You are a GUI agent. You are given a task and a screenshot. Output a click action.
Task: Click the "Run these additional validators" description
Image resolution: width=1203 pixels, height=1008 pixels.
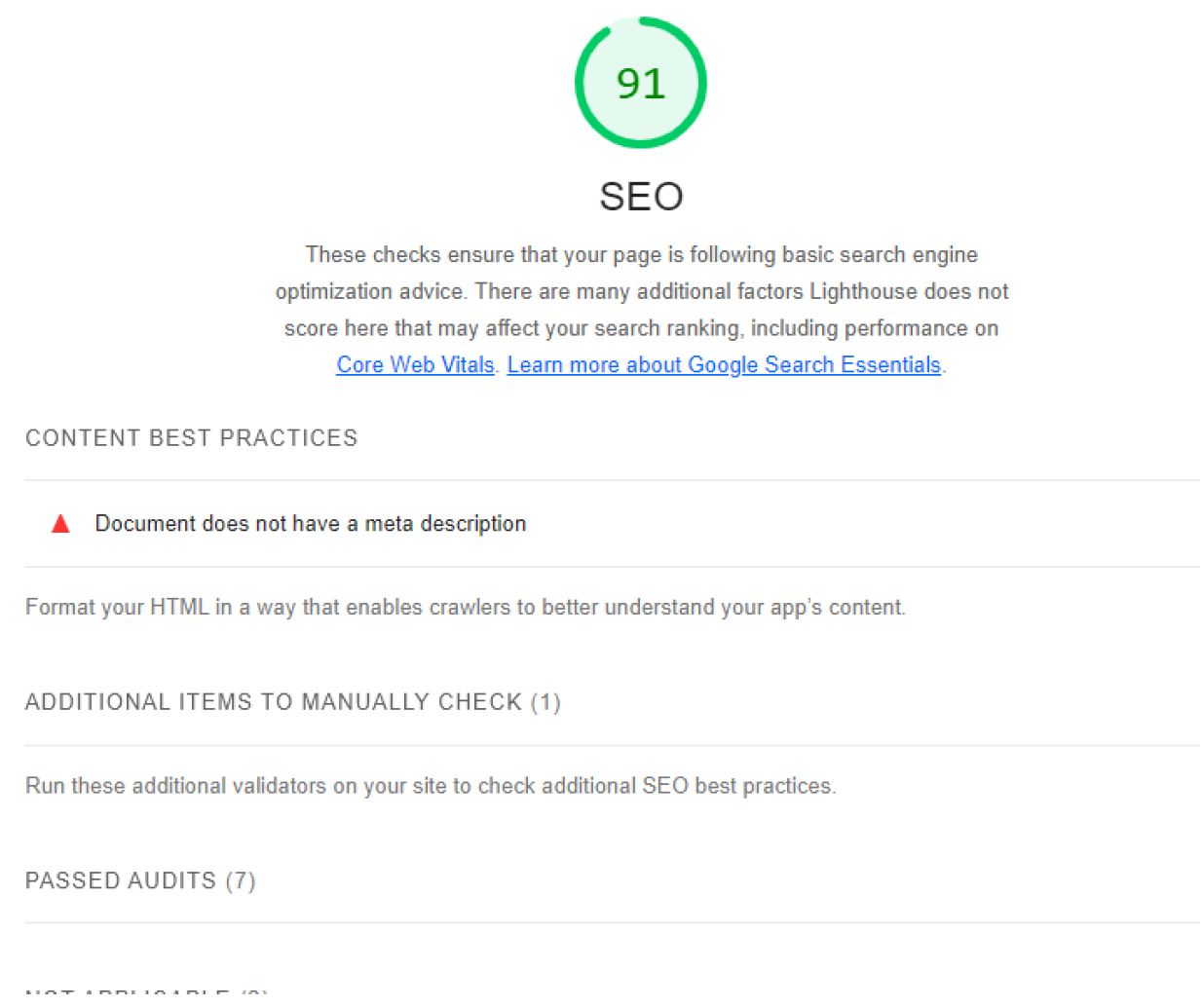coord(430,786)
